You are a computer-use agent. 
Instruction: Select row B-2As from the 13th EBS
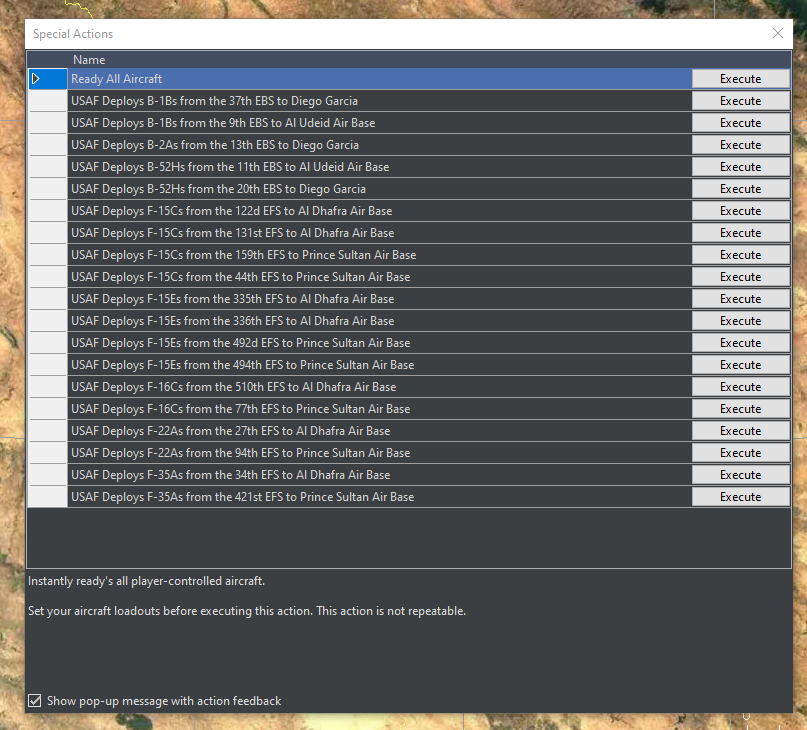[379, 145]
